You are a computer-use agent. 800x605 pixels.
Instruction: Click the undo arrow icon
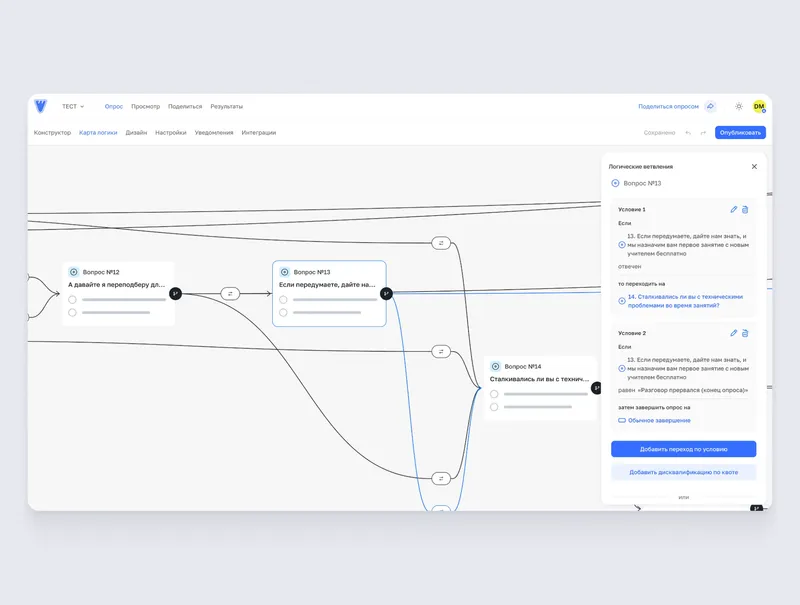pyautogui.click(x=688, y=133)
